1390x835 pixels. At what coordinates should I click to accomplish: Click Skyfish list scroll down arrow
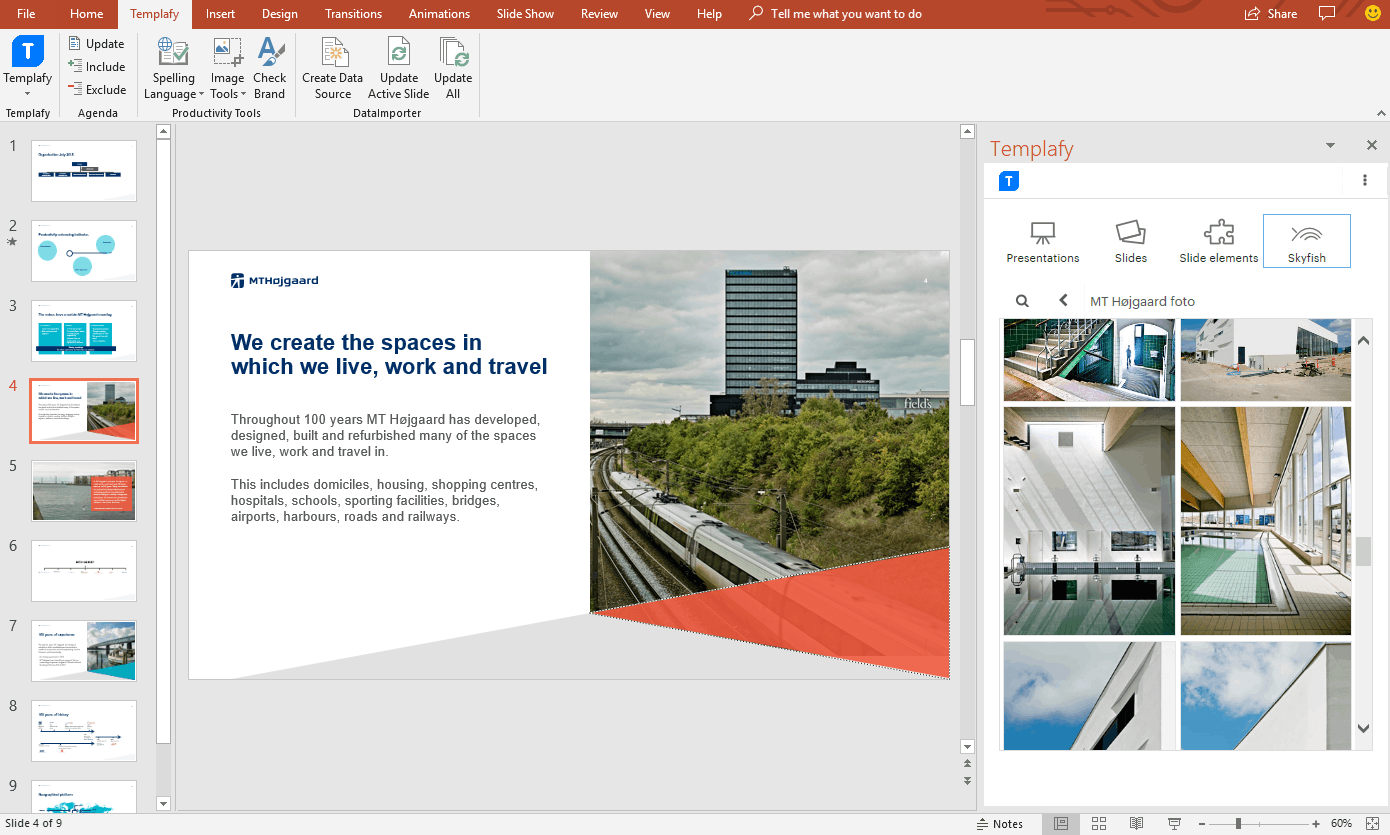[1364, 729]
